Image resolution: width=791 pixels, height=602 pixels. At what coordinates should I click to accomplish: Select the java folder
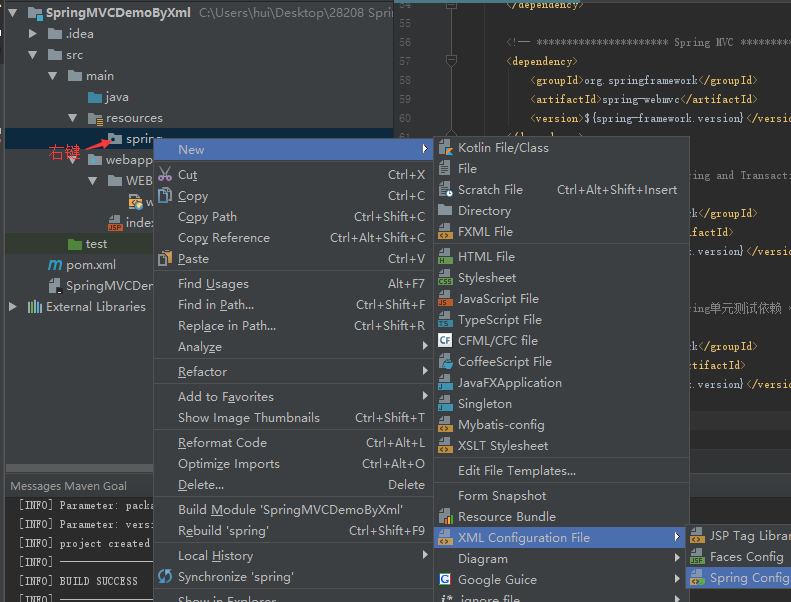(108, 97)
